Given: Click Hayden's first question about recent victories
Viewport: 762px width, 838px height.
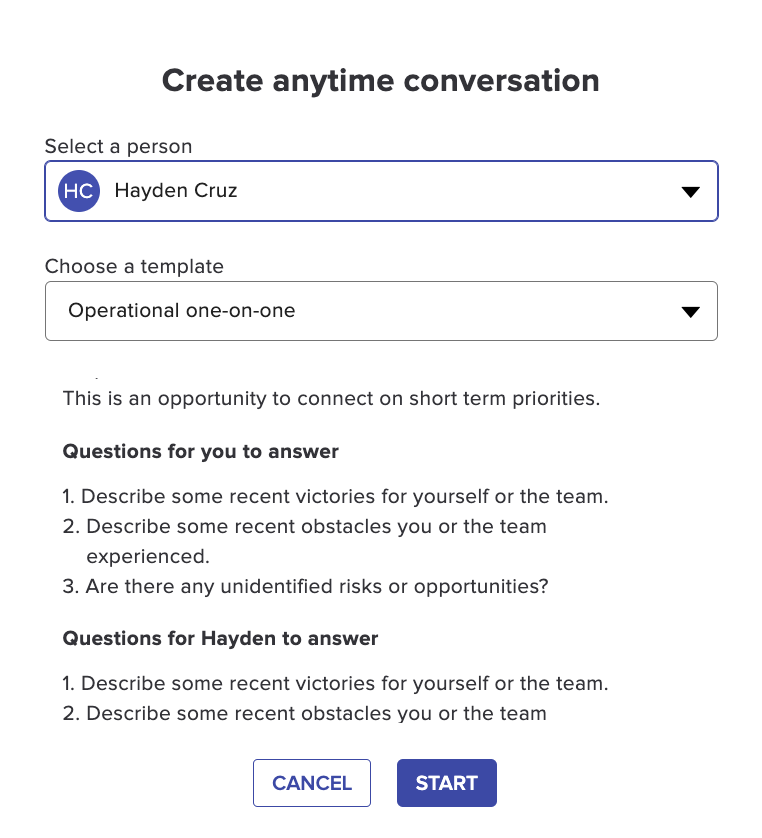Looking at the screenshot, I should (335, 684).
